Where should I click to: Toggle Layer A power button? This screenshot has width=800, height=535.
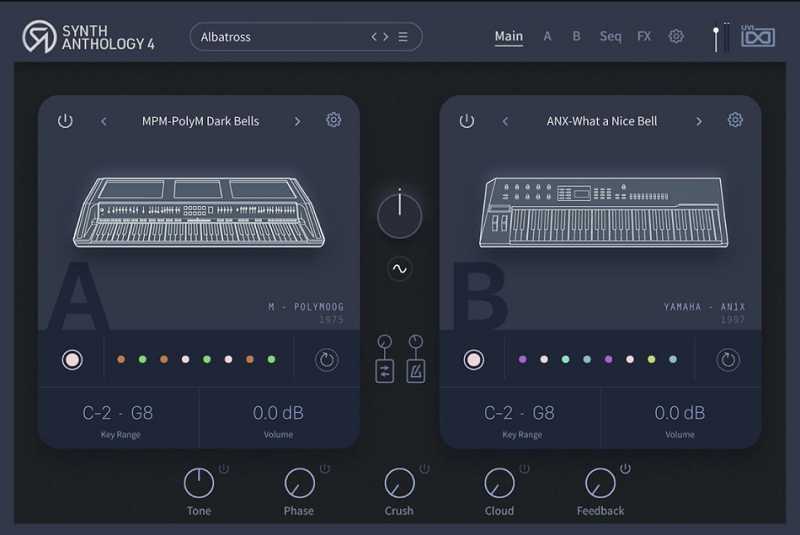point(65,121)
